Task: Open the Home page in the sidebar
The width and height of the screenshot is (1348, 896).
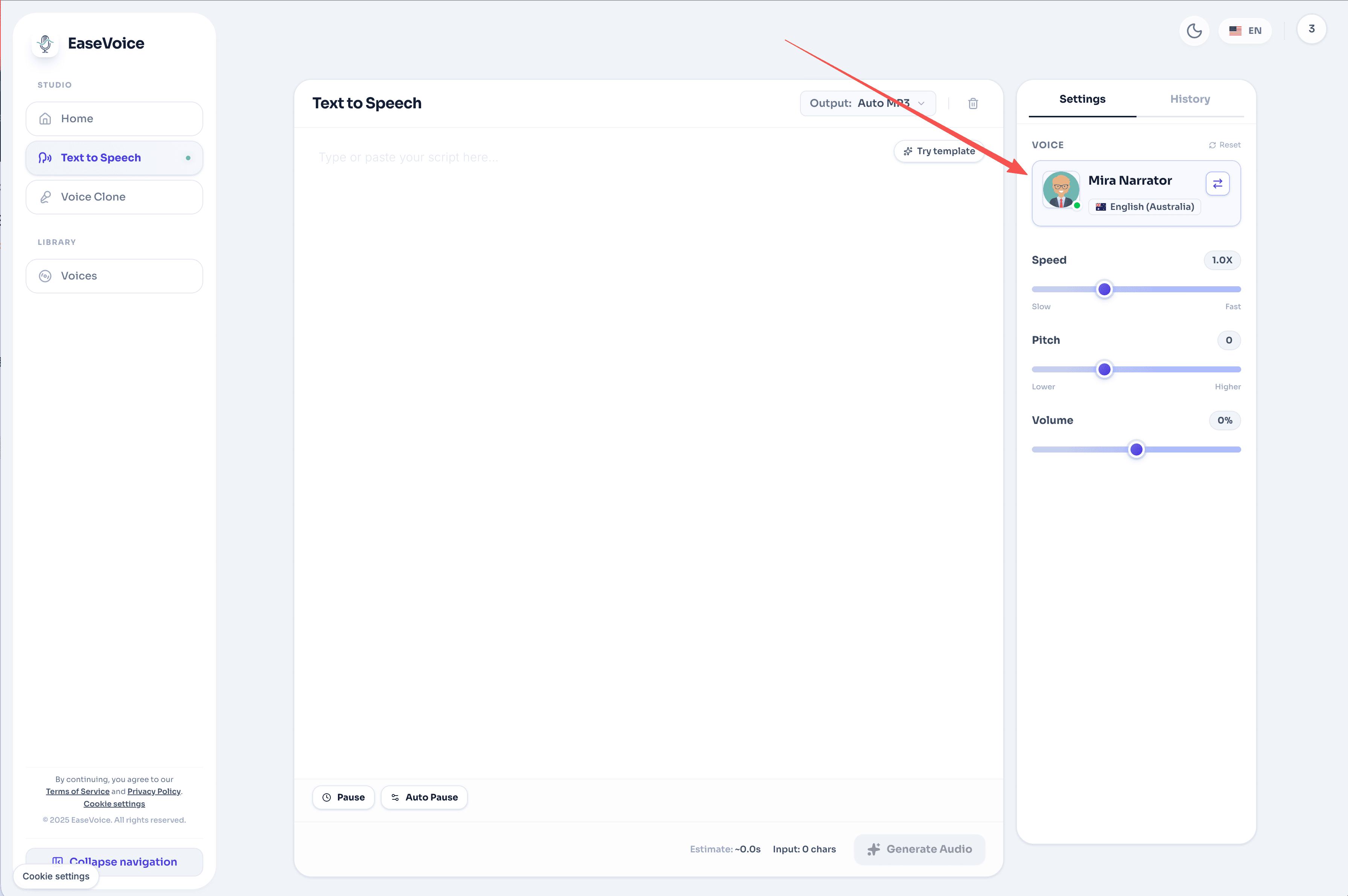Action: pyautogui.click(x=114, y=119)
